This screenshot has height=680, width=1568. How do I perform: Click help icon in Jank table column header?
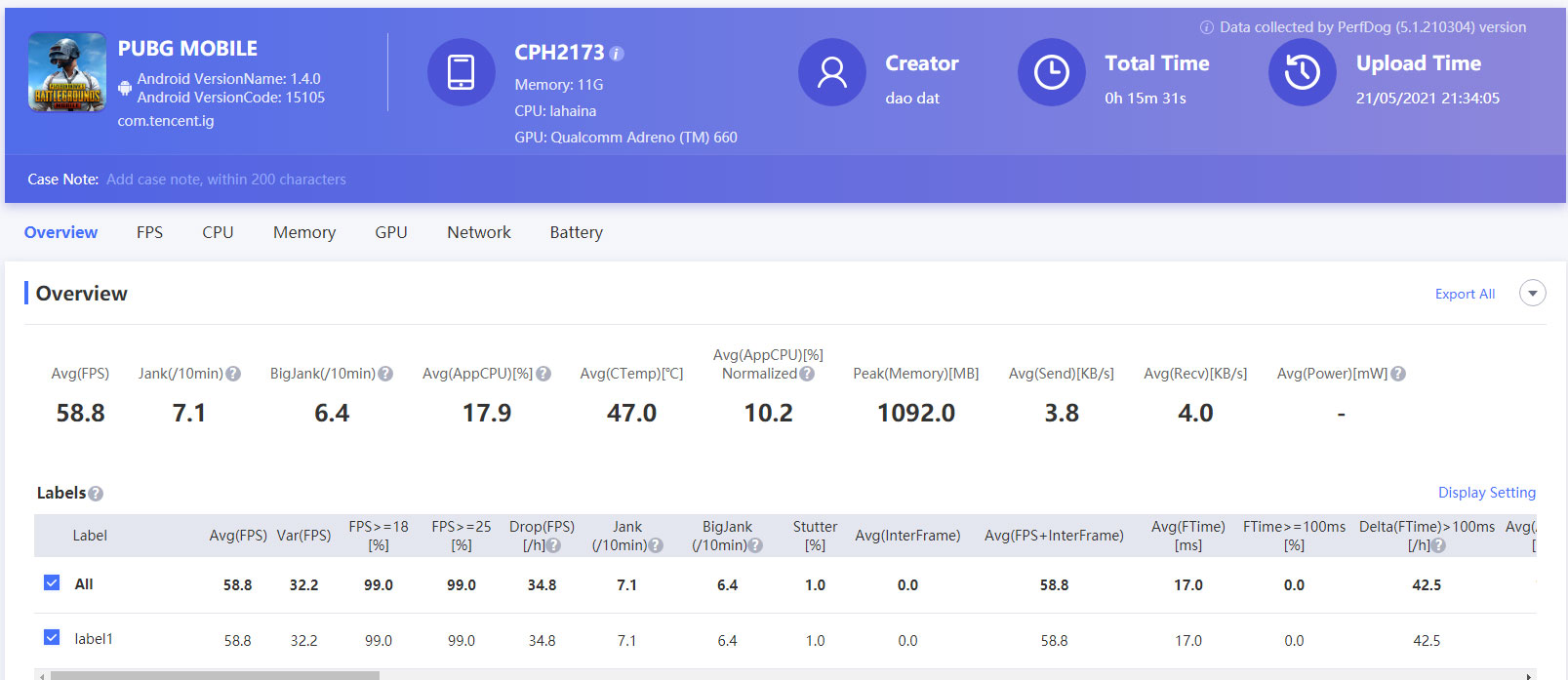(x=656, y=545)
